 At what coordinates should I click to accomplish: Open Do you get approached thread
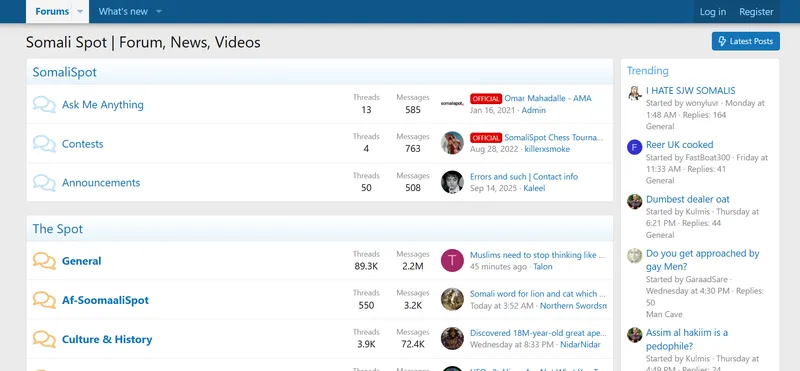click(x=703, y=260)
